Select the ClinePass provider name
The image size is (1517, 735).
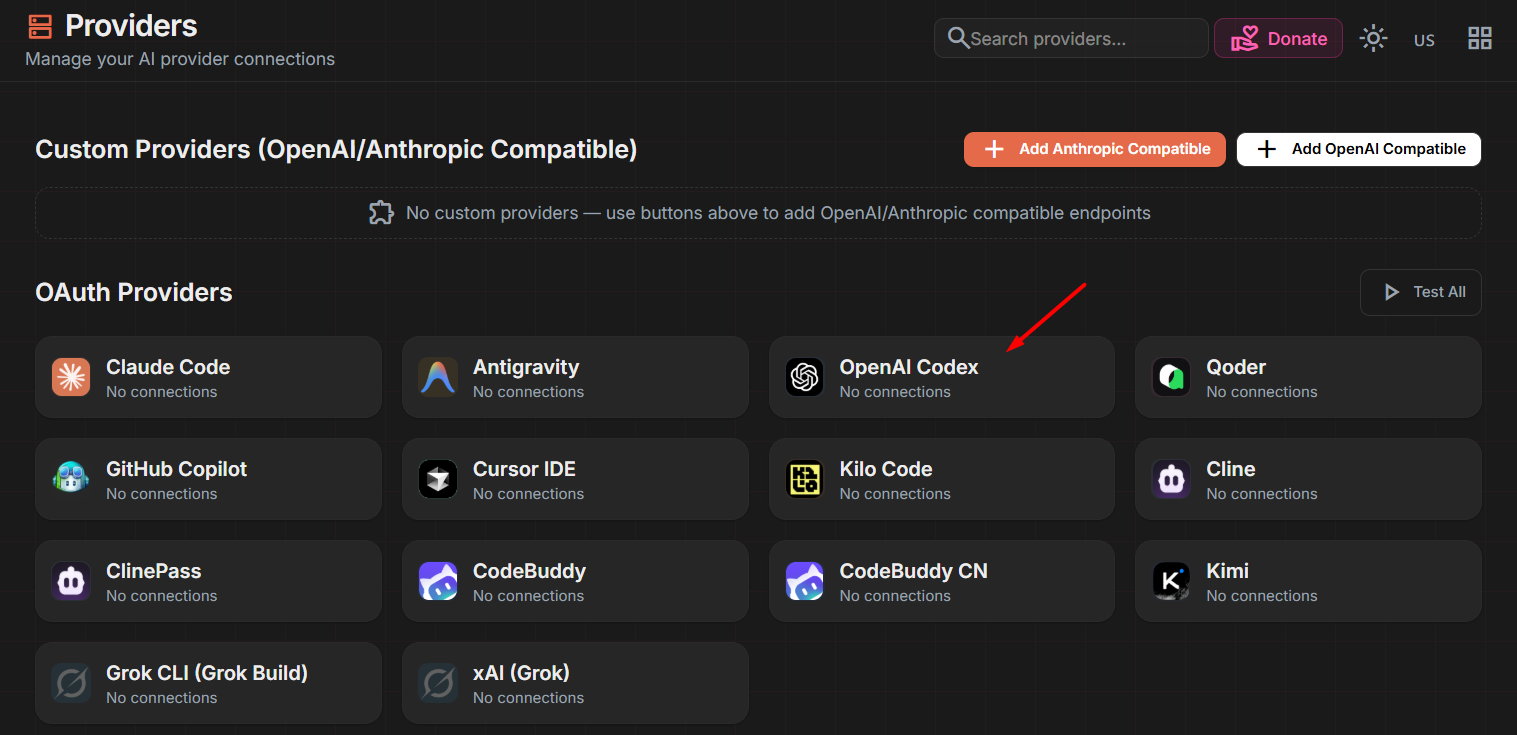point(154,571)
